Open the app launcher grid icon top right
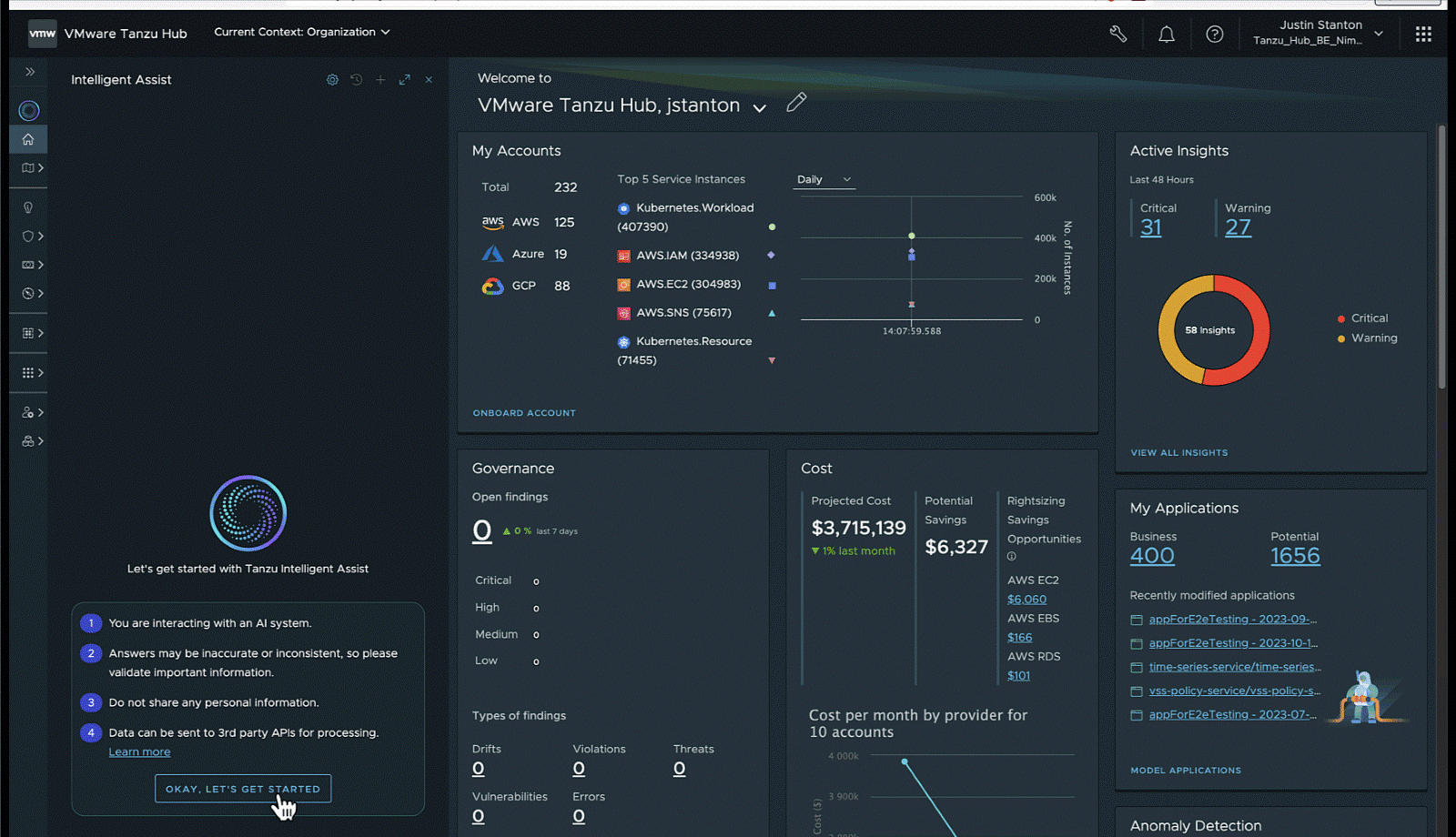1456x837 pixels. click(1424, 34)
